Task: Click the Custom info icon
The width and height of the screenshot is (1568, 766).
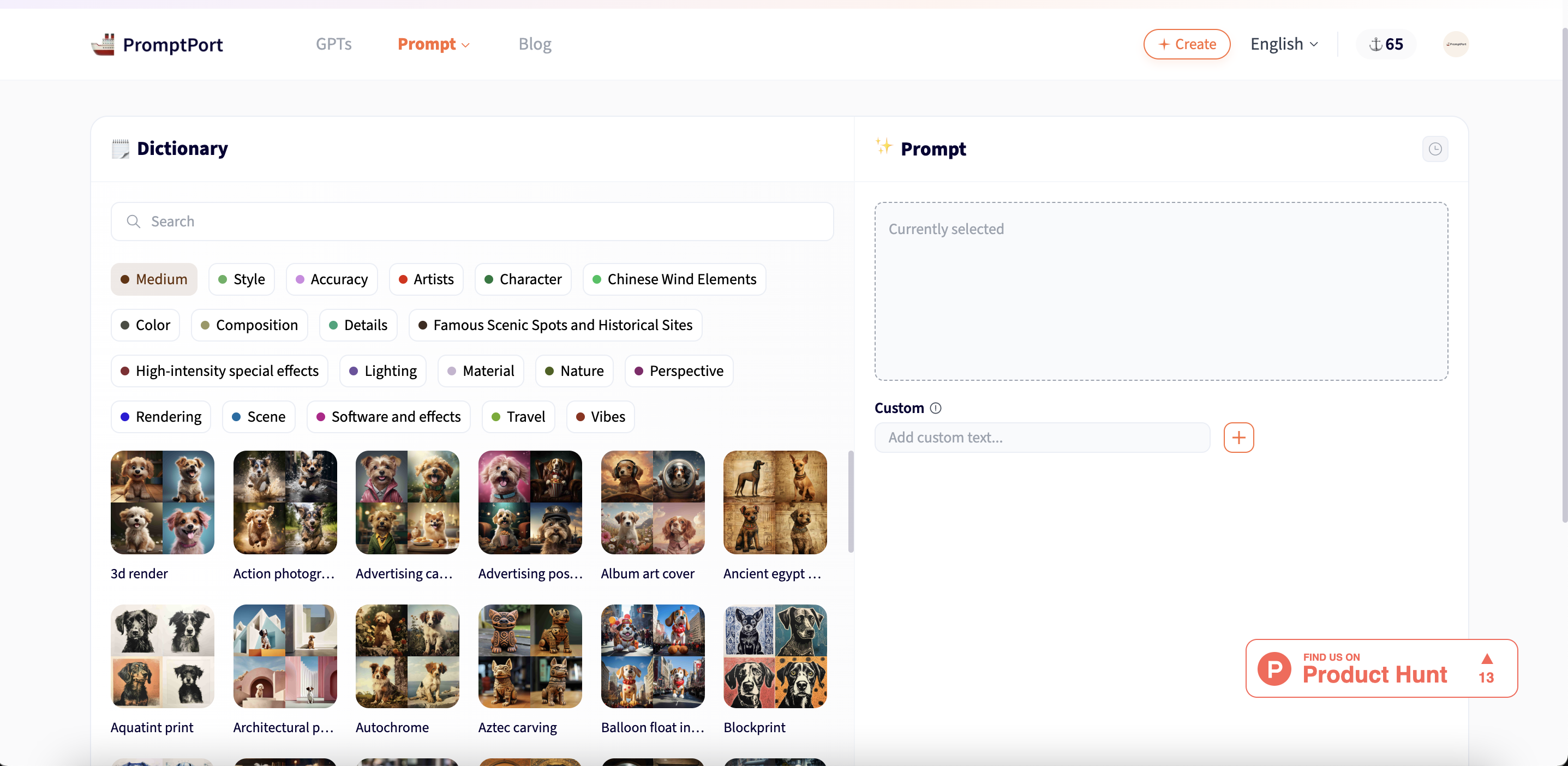Action: click(936, 408)
